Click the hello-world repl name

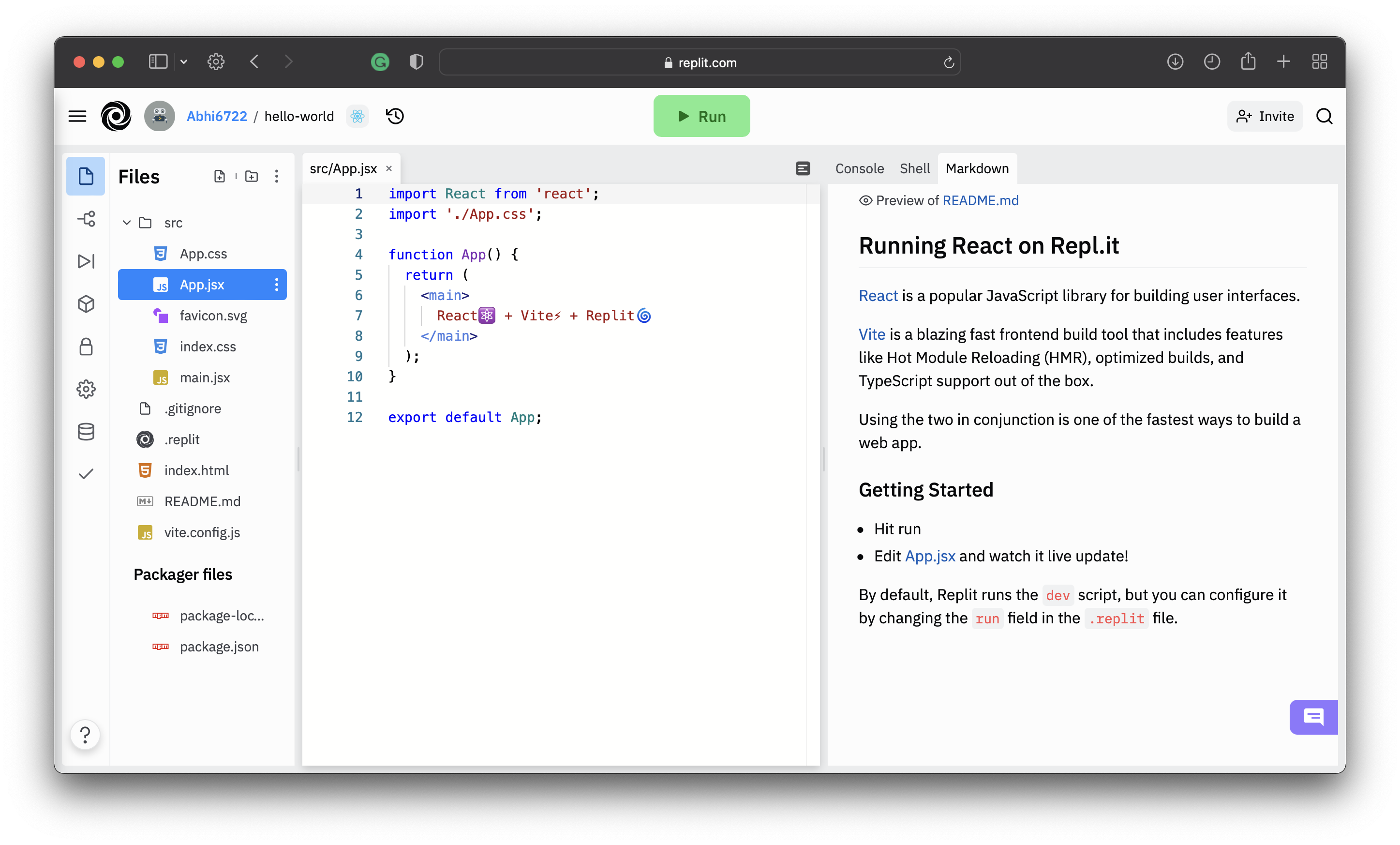pos(299,116)
